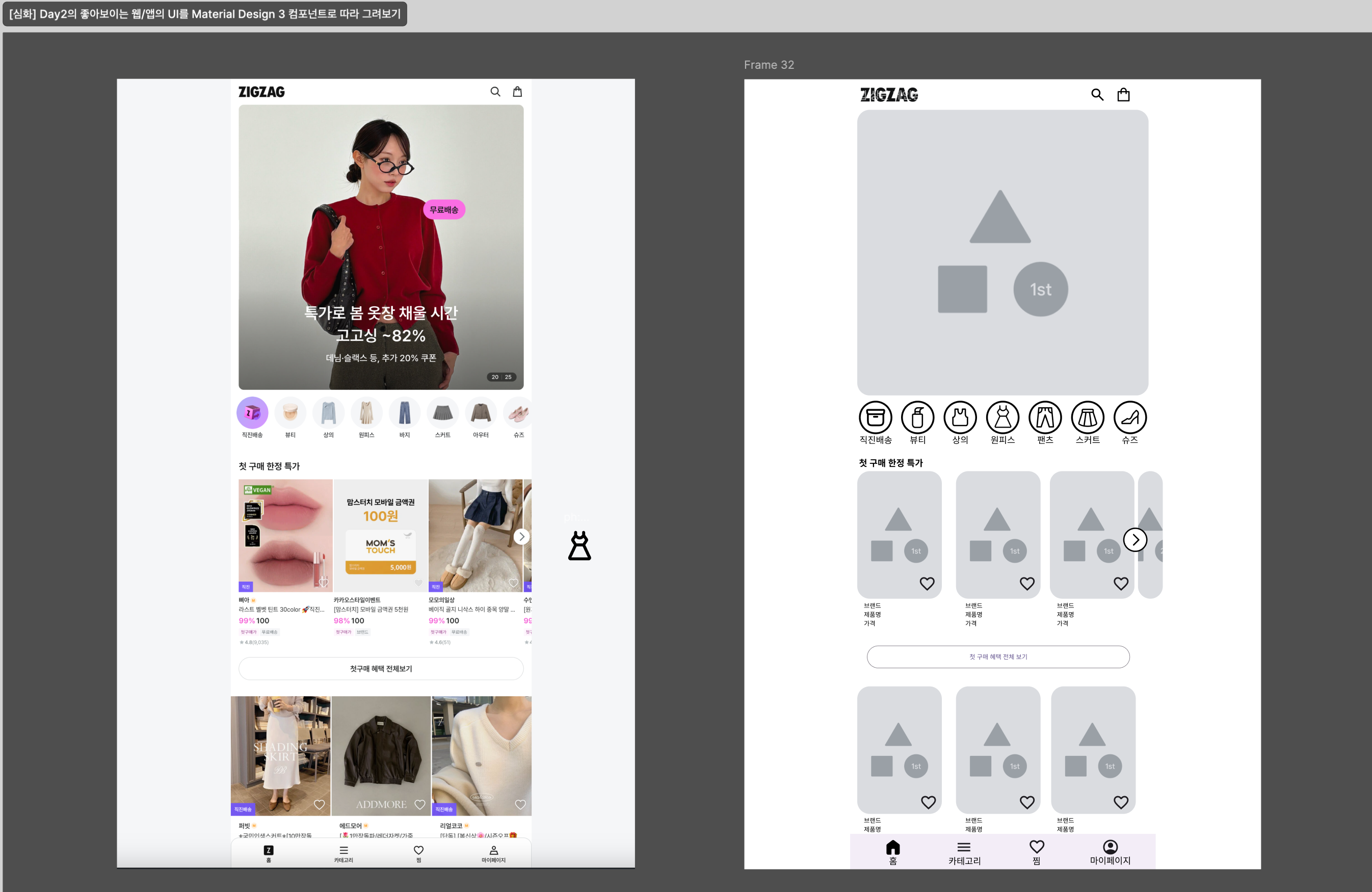Toggle heart on ADDMORE jacket photo
The image size is (1372, 892).
[x=419, y=804]
